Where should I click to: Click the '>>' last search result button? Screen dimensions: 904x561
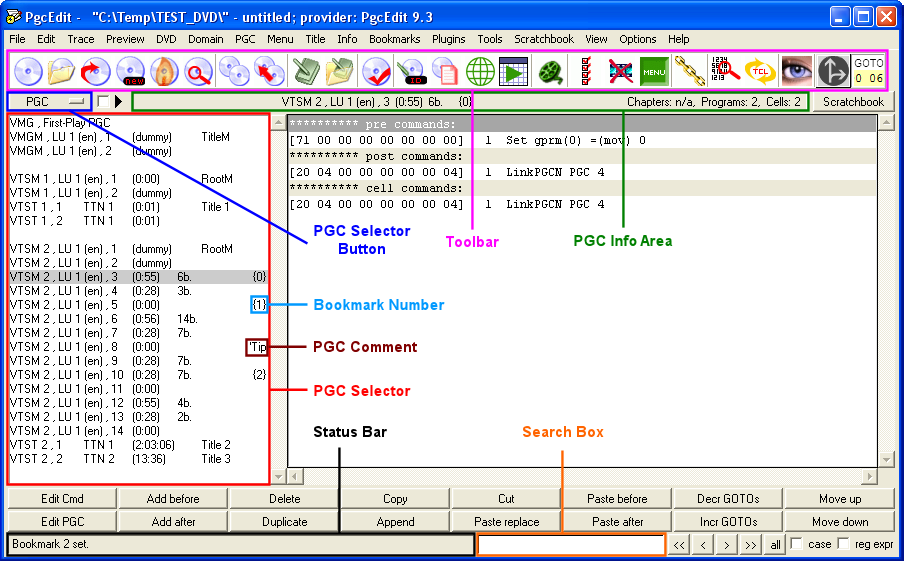pos(751,544)
